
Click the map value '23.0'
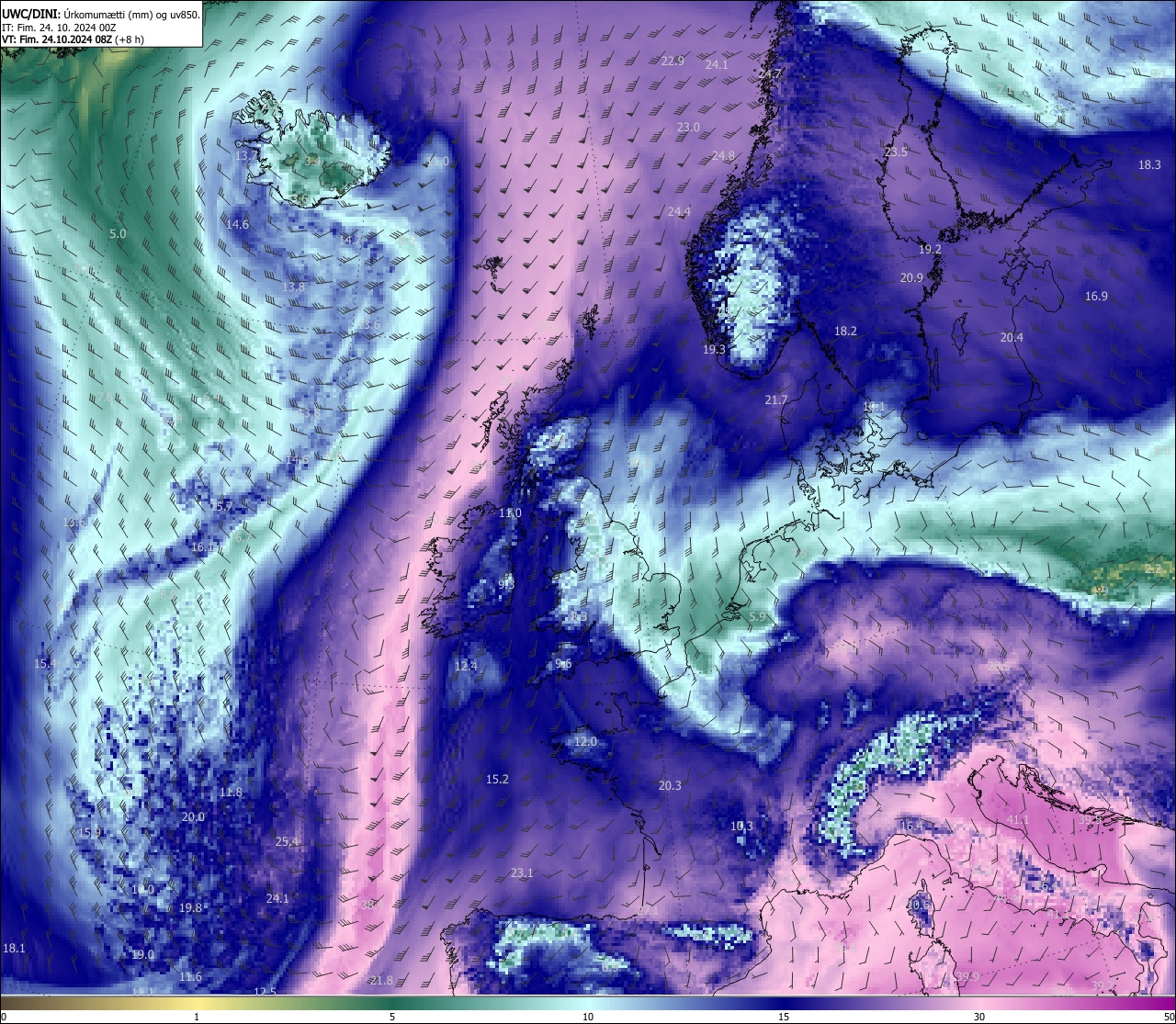pyautogui.click(x=688, y=127)
